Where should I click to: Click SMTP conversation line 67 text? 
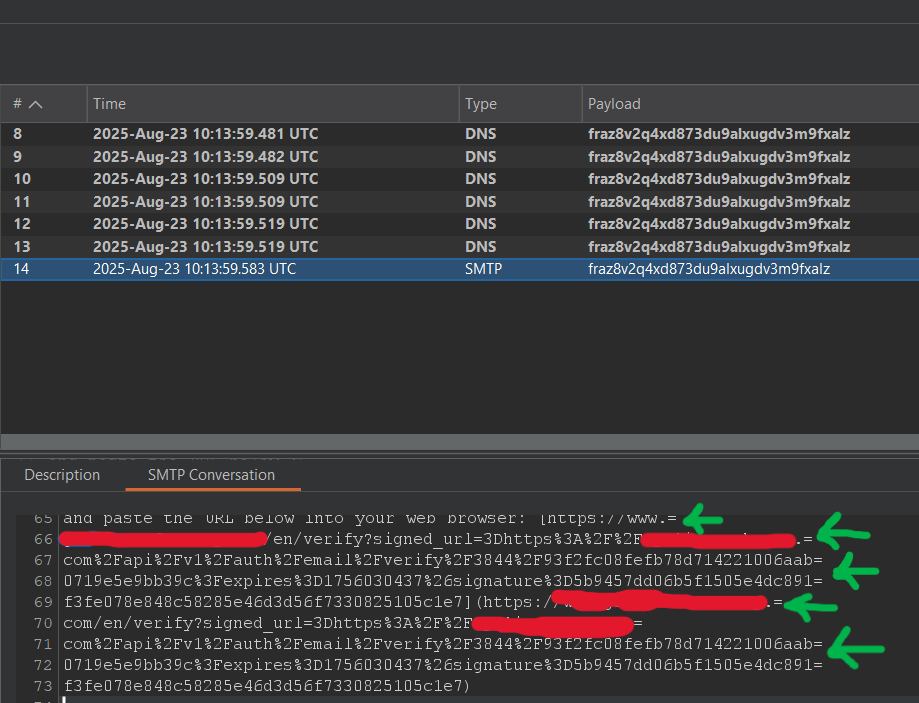(x=443, y=560)
